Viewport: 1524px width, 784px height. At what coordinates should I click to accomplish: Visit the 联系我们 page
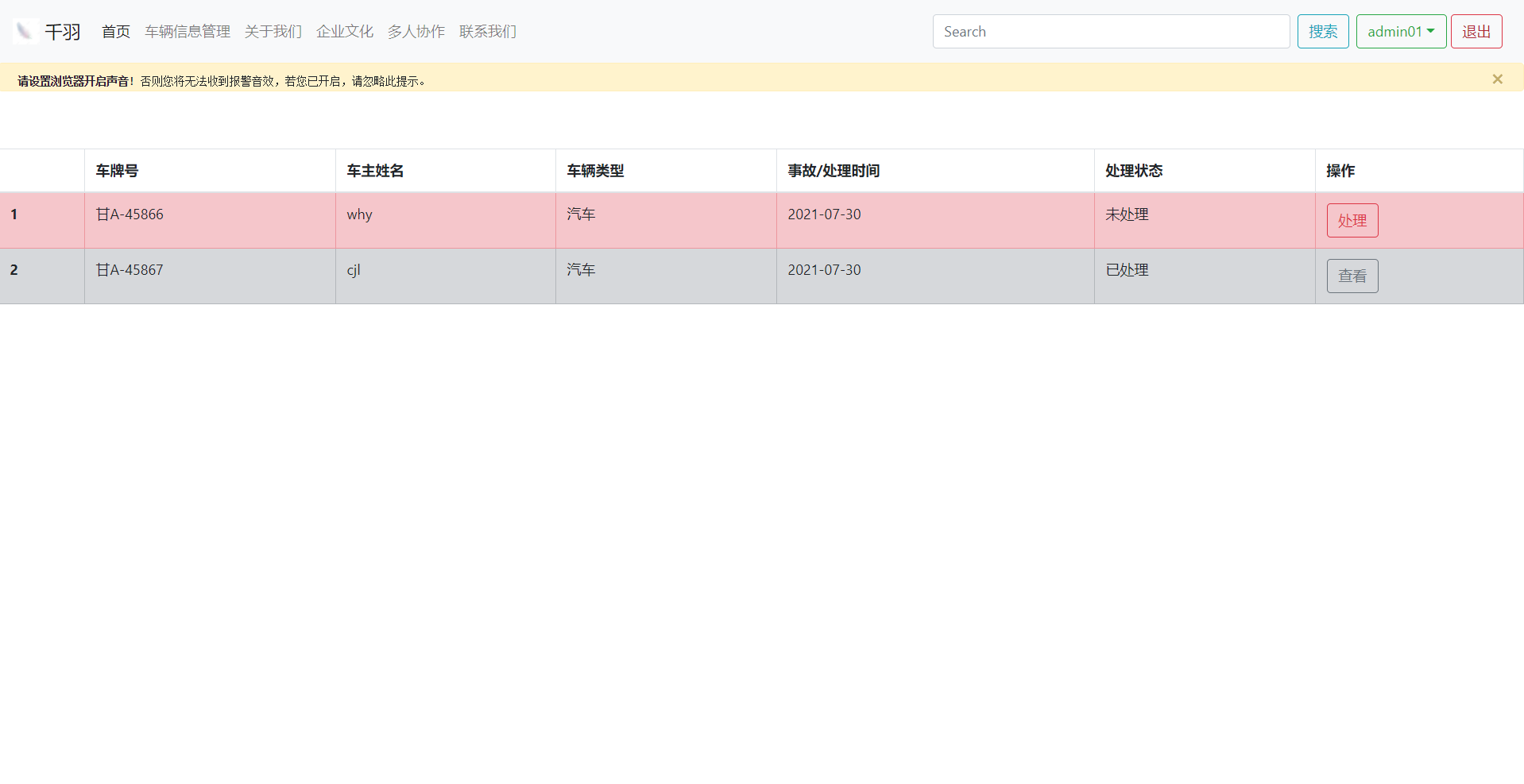pos(488,32)
